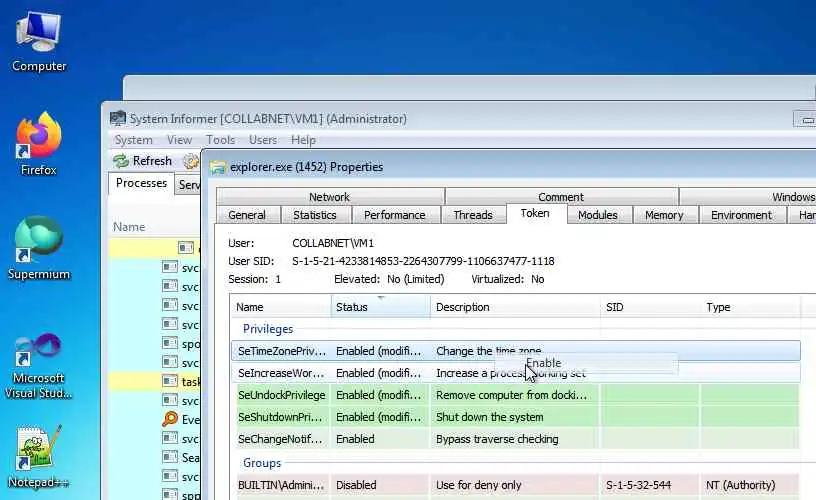Choose Enable in the context menu
The width and height of the screenshot is (816, 500).
tap(586, 363)
